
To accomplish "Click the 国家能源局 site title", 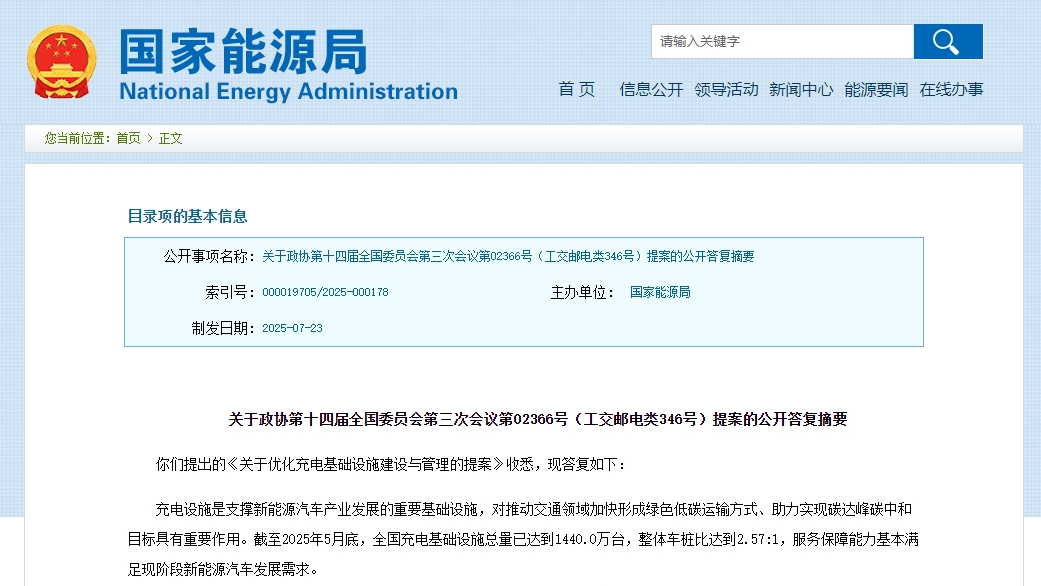I will point(244,52).
